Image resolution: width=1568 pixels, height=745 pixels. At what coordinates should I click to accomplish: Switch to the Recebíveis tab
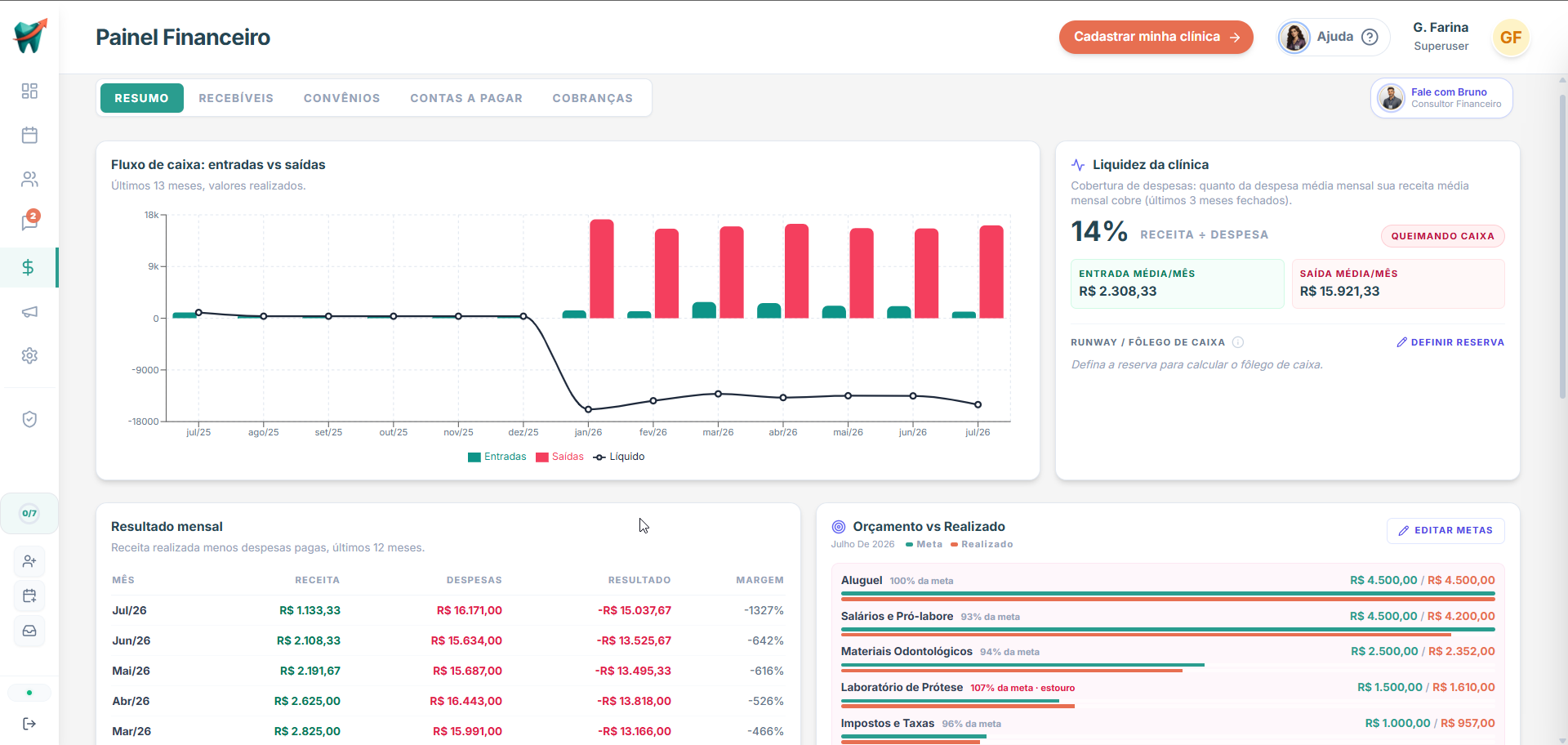click(x=236, y=98)
